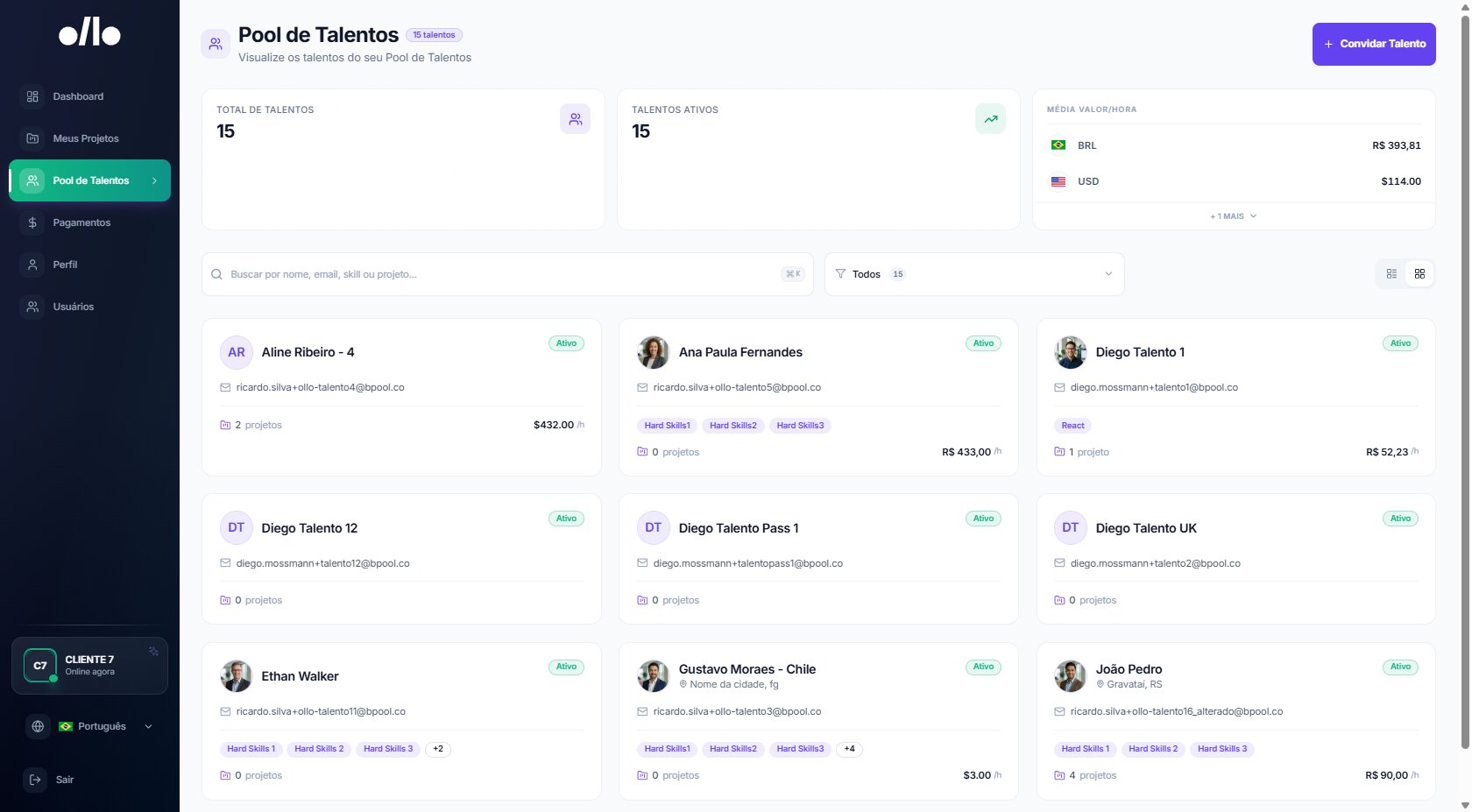Navigate to Usuários
This screenshot has height=812, width=1472.
pos(89,307)
